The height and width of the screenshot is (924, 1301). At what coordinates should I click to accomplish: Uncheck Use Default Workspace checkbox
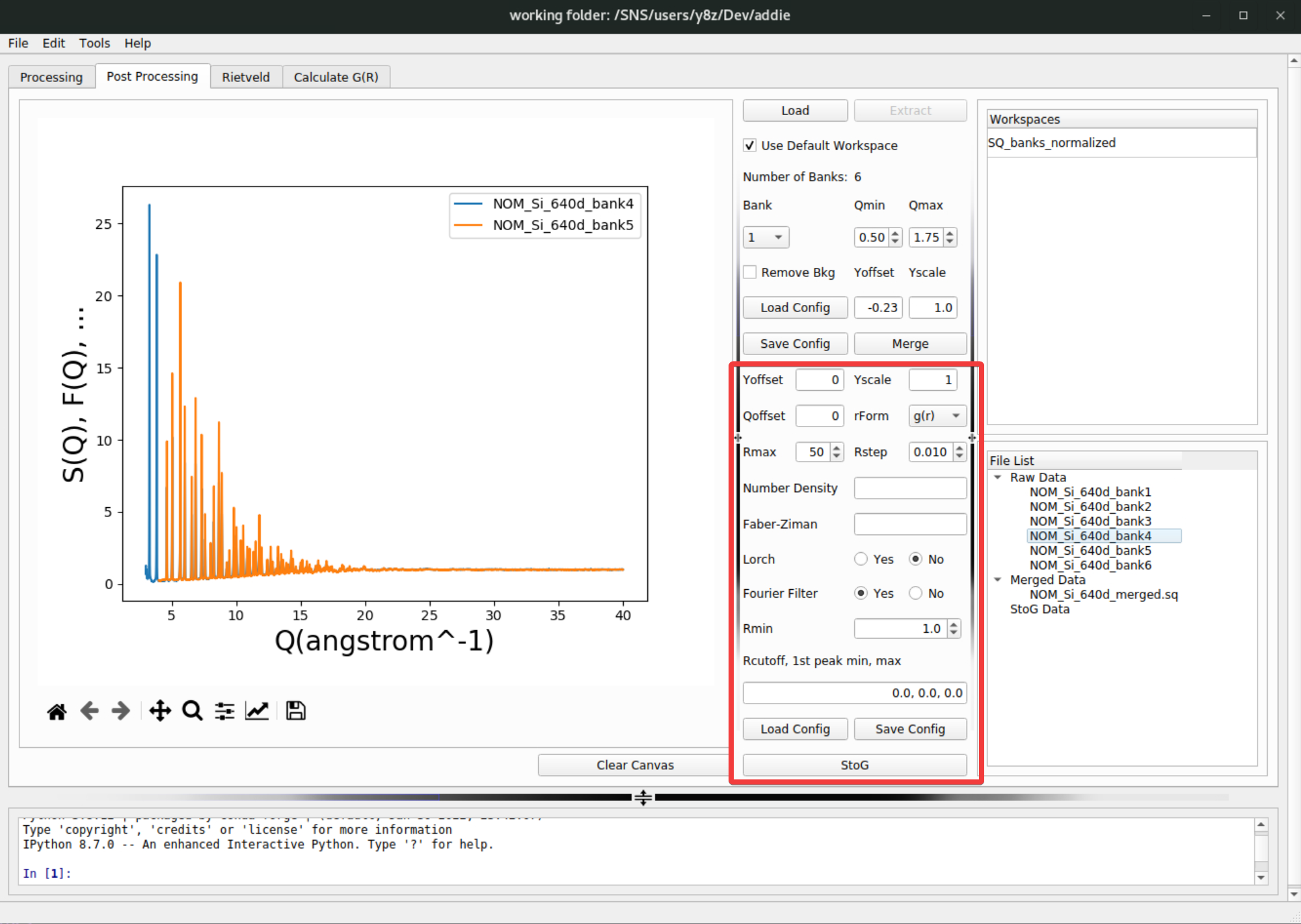750,146
